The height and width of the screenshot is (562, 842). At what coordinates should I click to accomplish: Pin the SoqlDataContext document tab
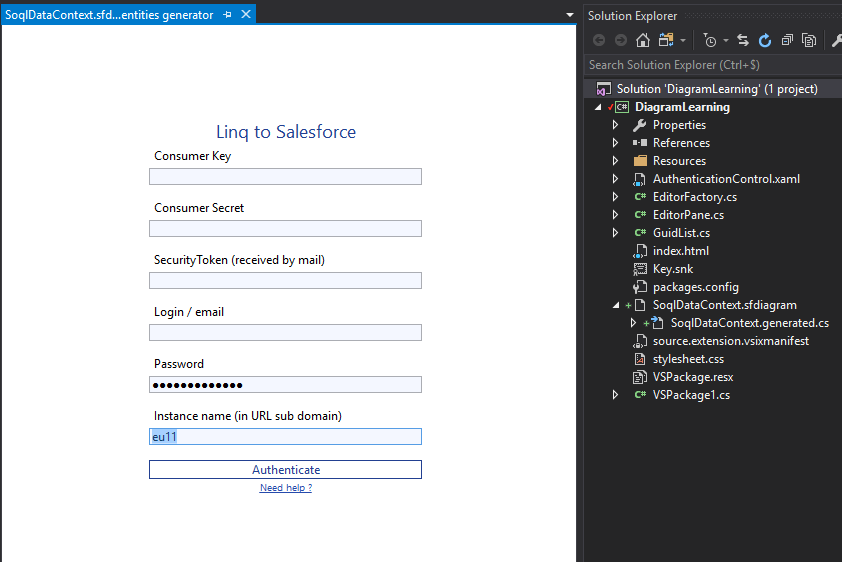(x=227, y=14)
